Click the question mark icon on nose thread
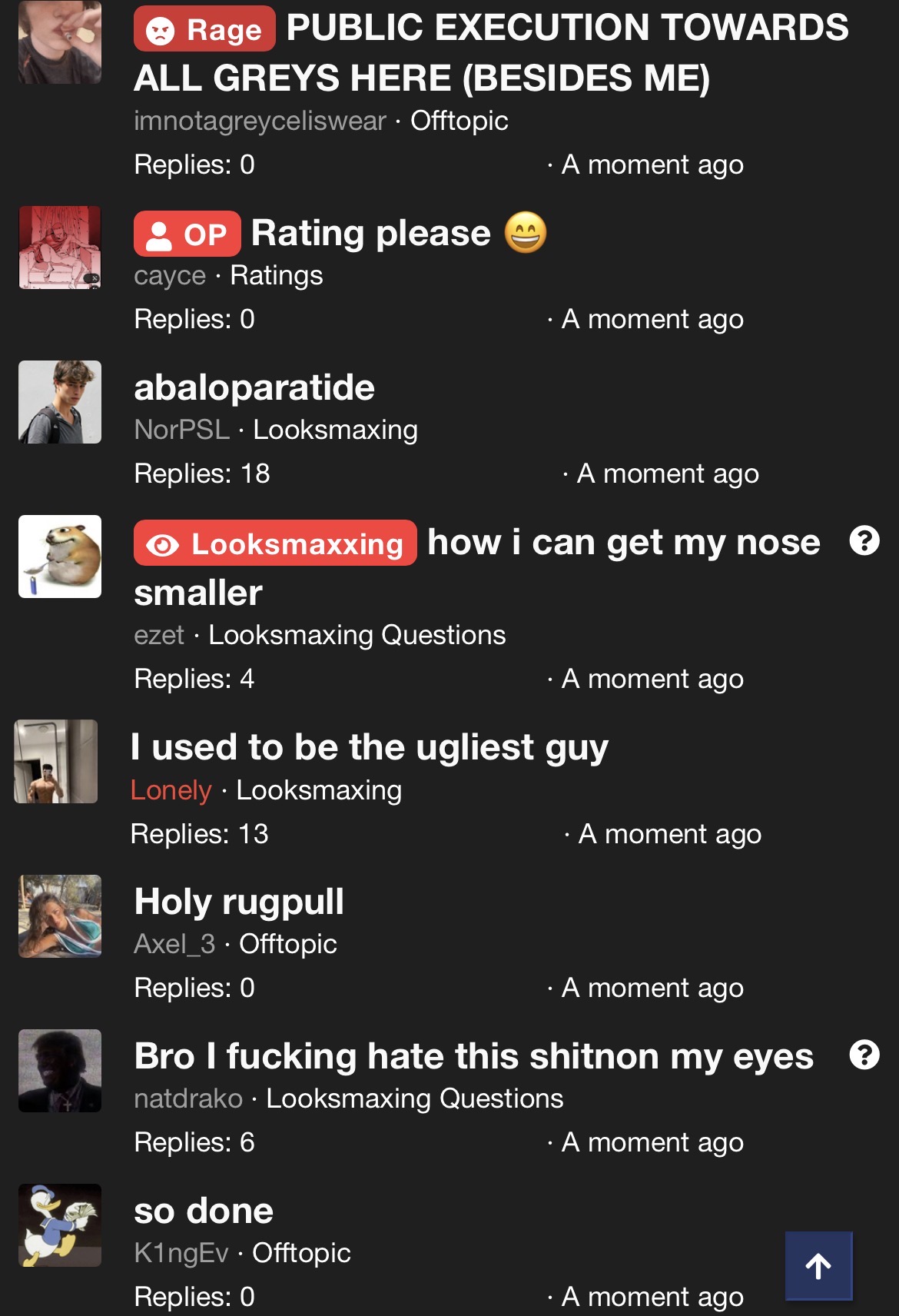899x1316 pixels. 864,541
